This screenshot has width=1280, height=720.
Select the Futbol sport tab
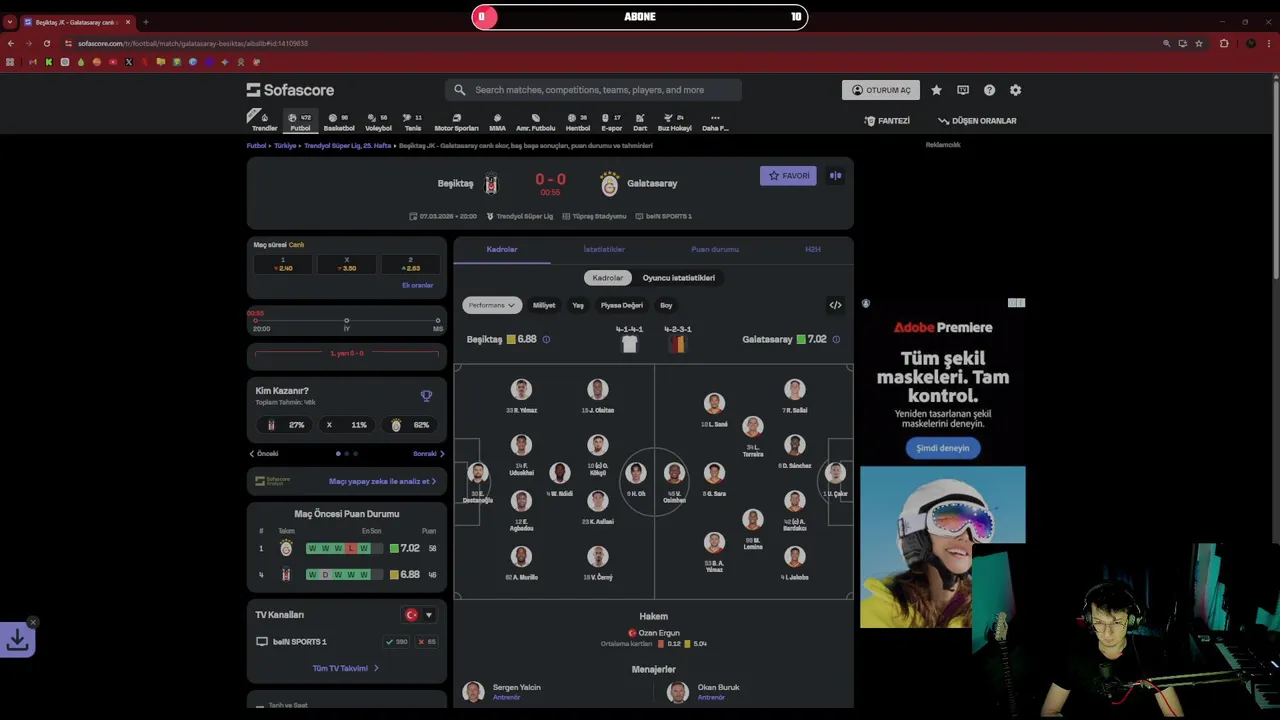300,122
